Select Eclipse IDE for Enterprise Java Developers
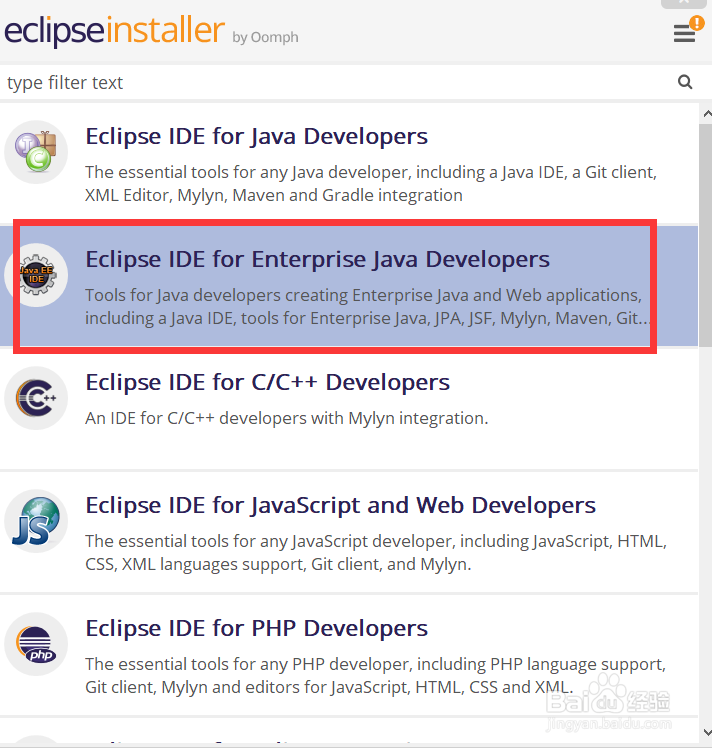 pos(349,286)
